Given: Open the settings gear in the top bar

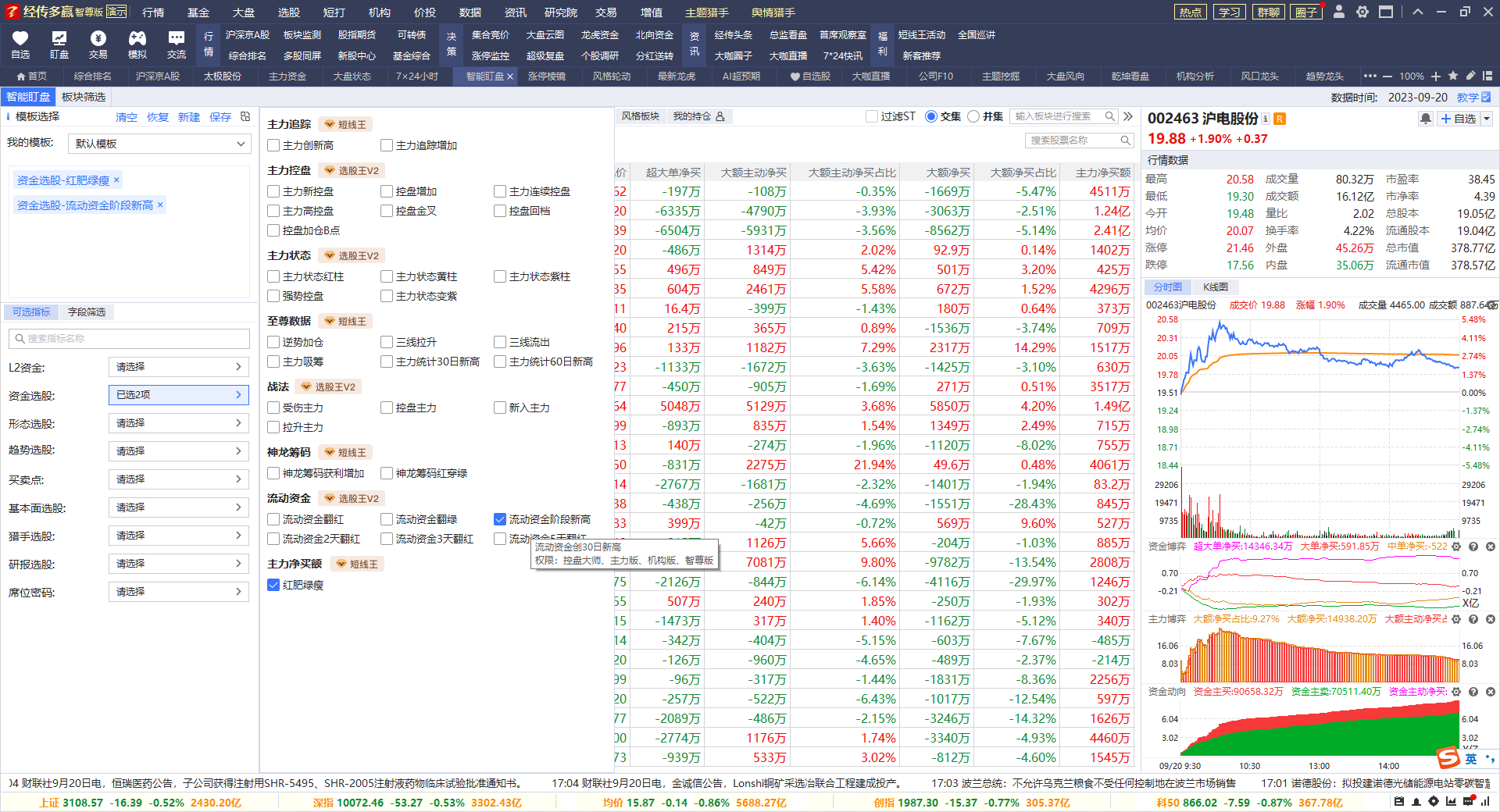Looking at the screenshot, I should tap(1362, 12).
